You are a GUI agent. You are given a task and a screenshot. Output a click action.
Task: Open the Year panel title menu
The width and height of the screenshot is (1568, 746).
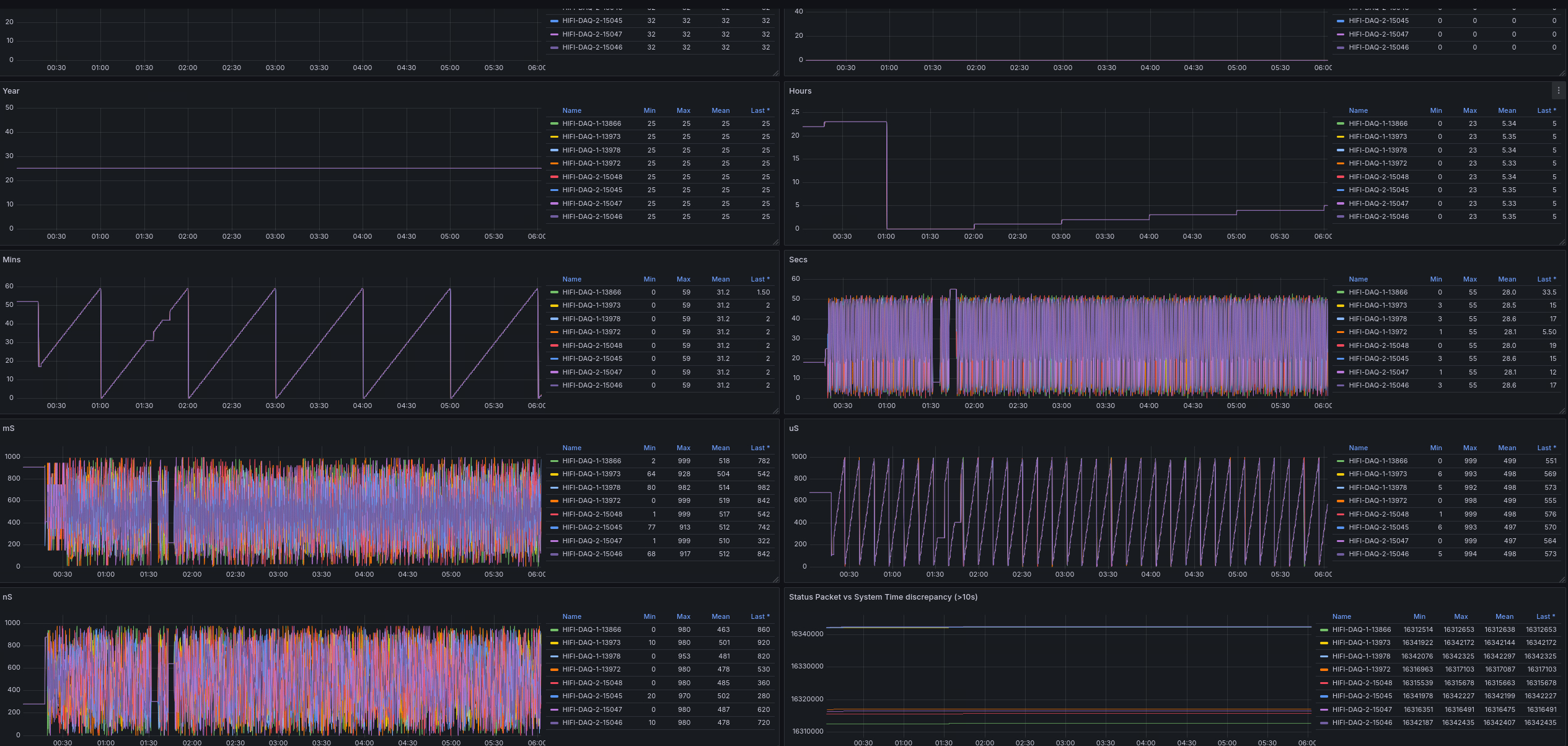11,91
